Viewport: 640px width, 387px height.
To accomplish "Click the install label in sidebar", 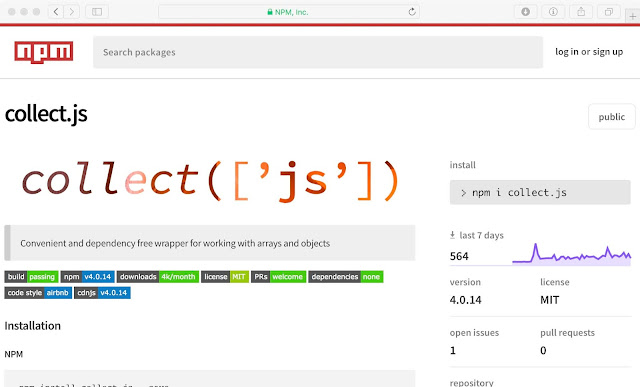I will tap(462, 165).
